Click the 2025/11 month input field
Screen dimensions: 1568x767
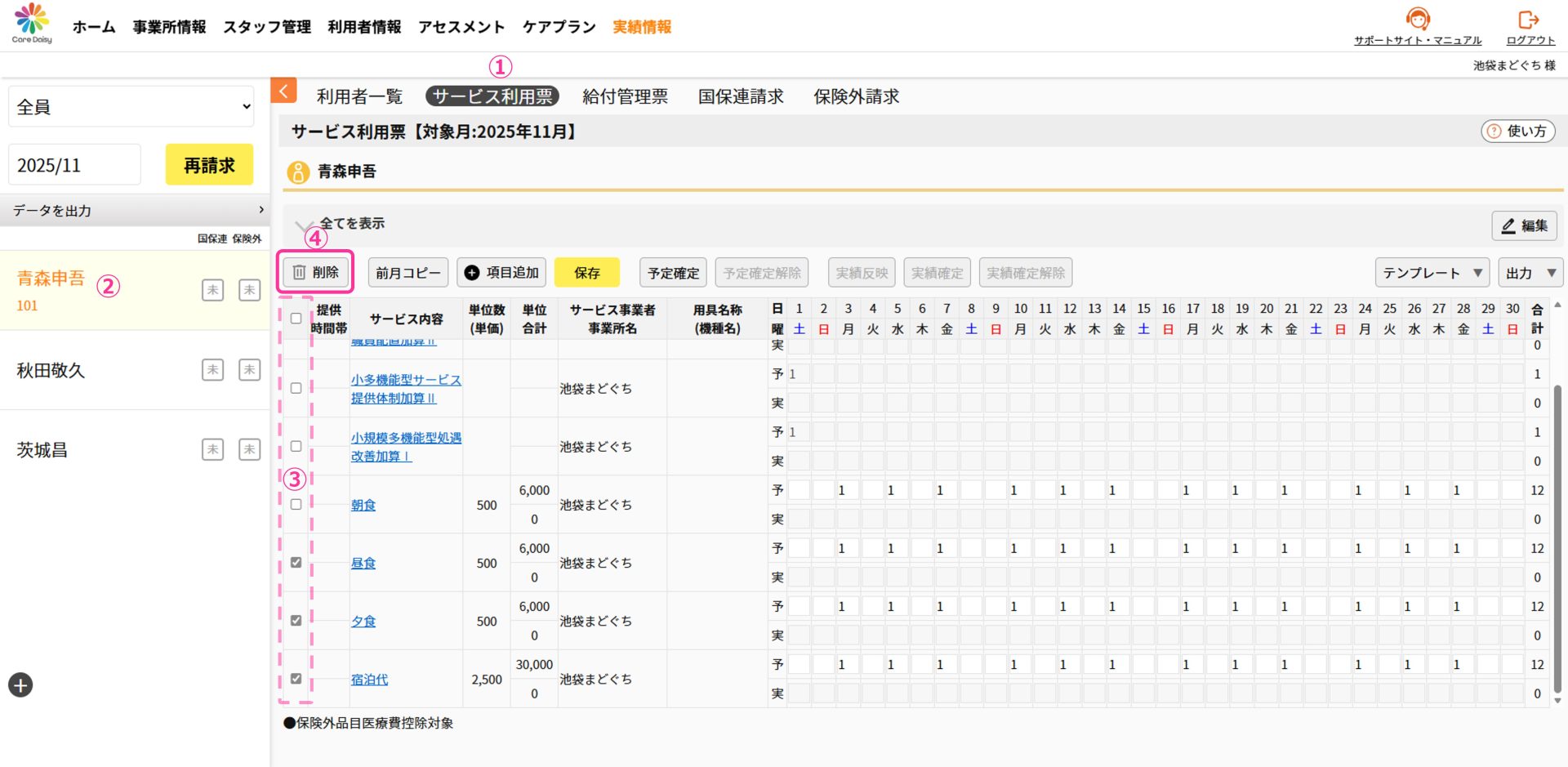(74, 165)
